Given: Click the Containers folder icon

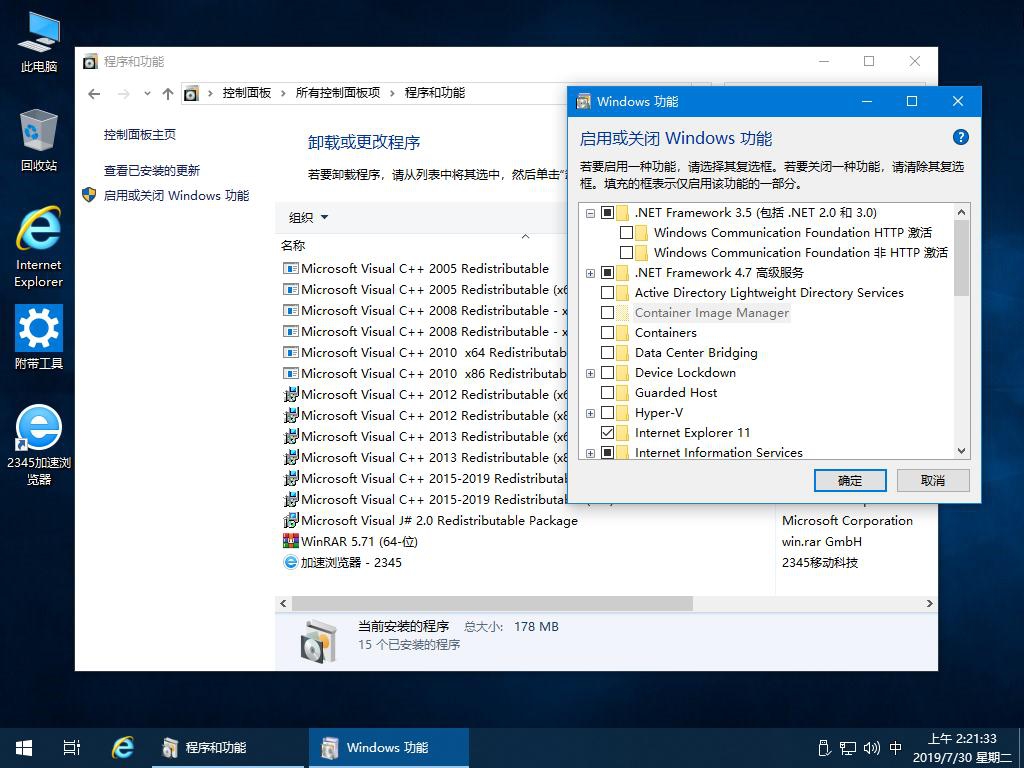Looking at the screenshot, I should 623,332.
